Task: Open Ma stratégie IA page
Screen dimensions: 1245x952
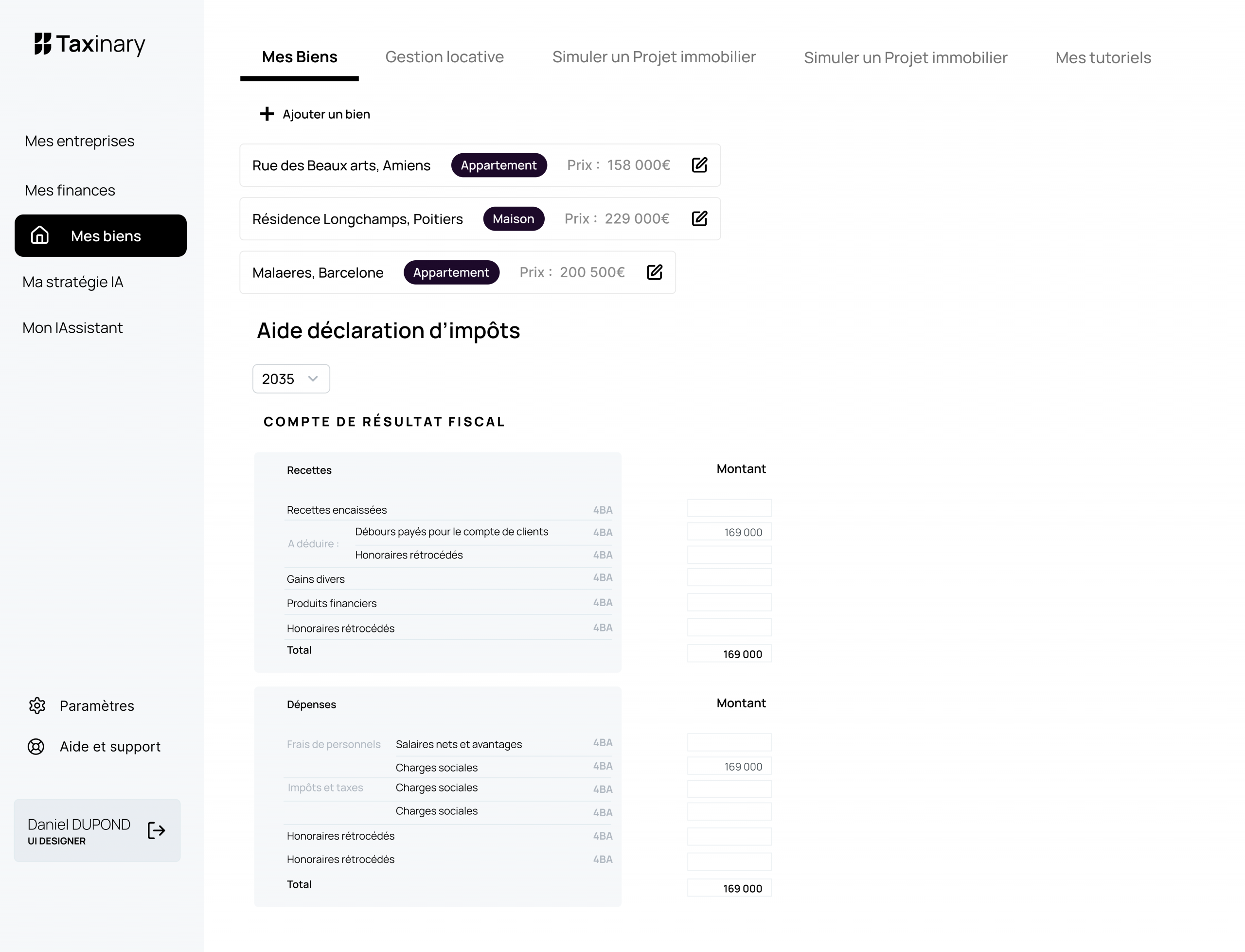Action: point(73,282)
